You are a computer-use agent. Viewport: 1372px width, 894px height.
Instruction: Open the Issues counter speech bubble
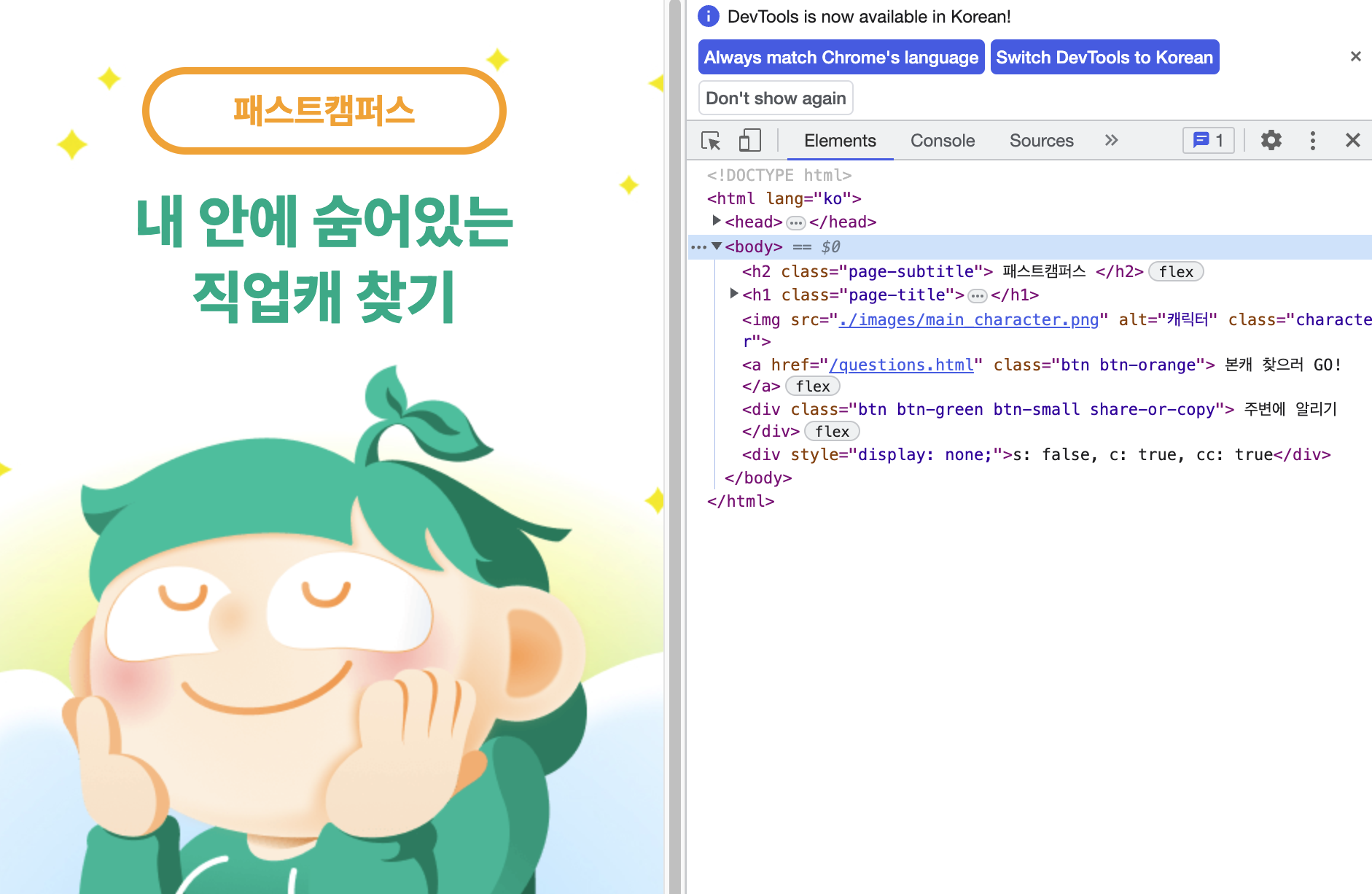[1207, 141]
